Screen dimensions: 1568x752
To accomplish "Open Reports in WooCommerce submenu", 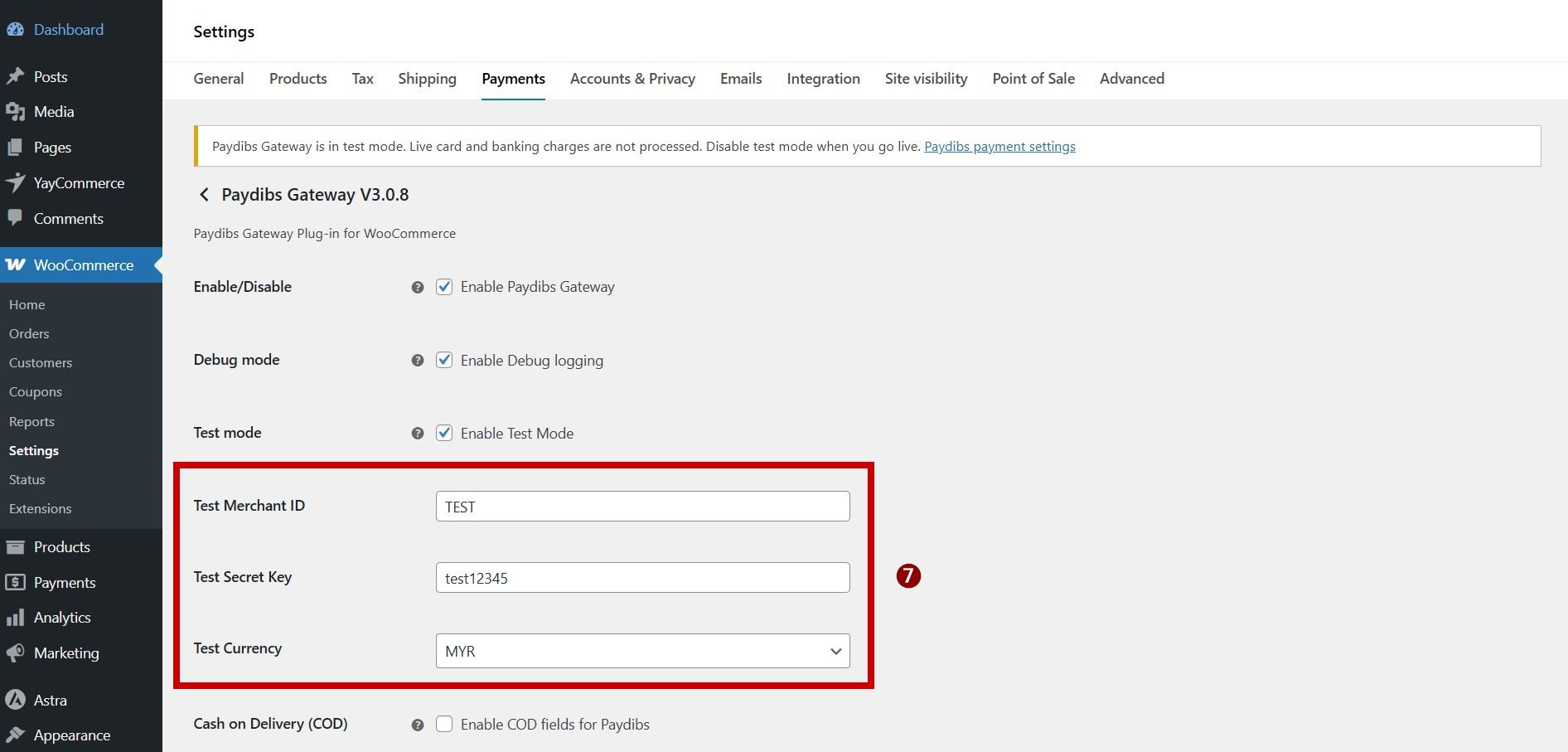I will pos(31,422).
